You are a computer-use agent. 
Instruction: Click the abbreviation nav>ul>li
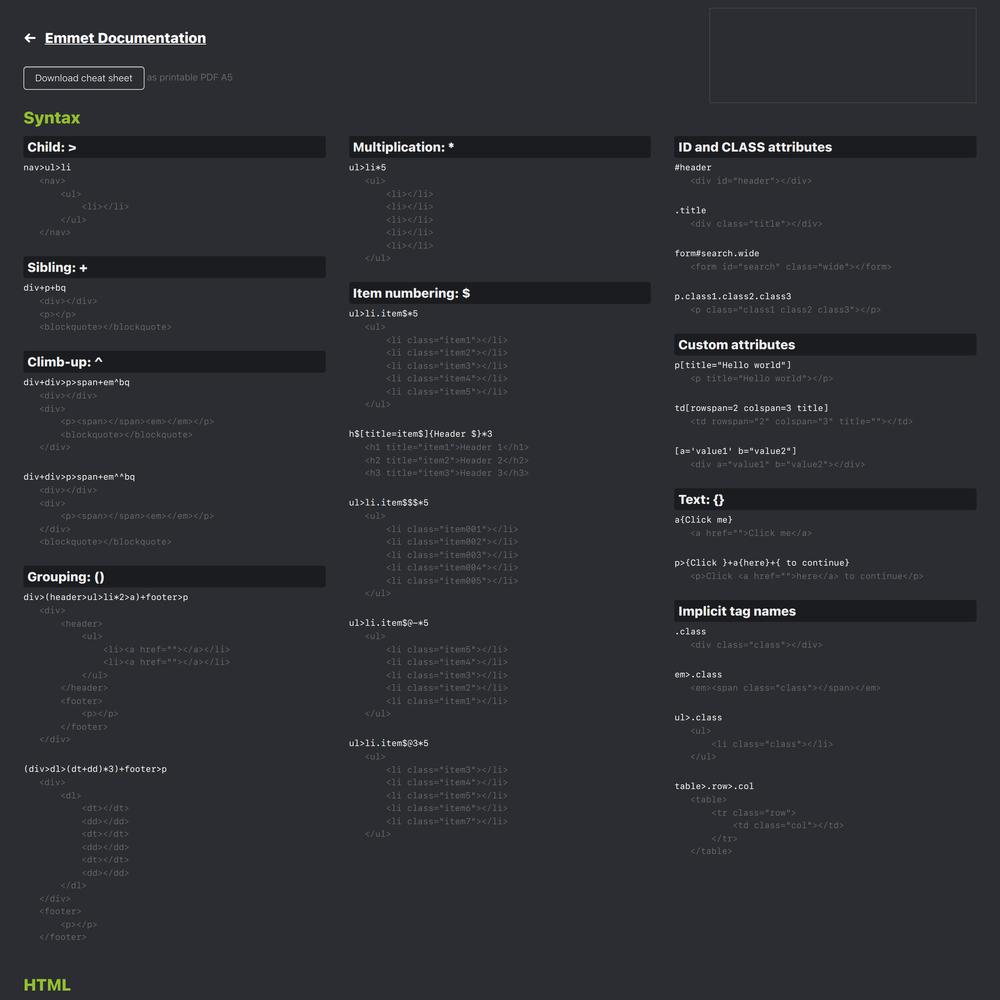(x=47, y=168)
